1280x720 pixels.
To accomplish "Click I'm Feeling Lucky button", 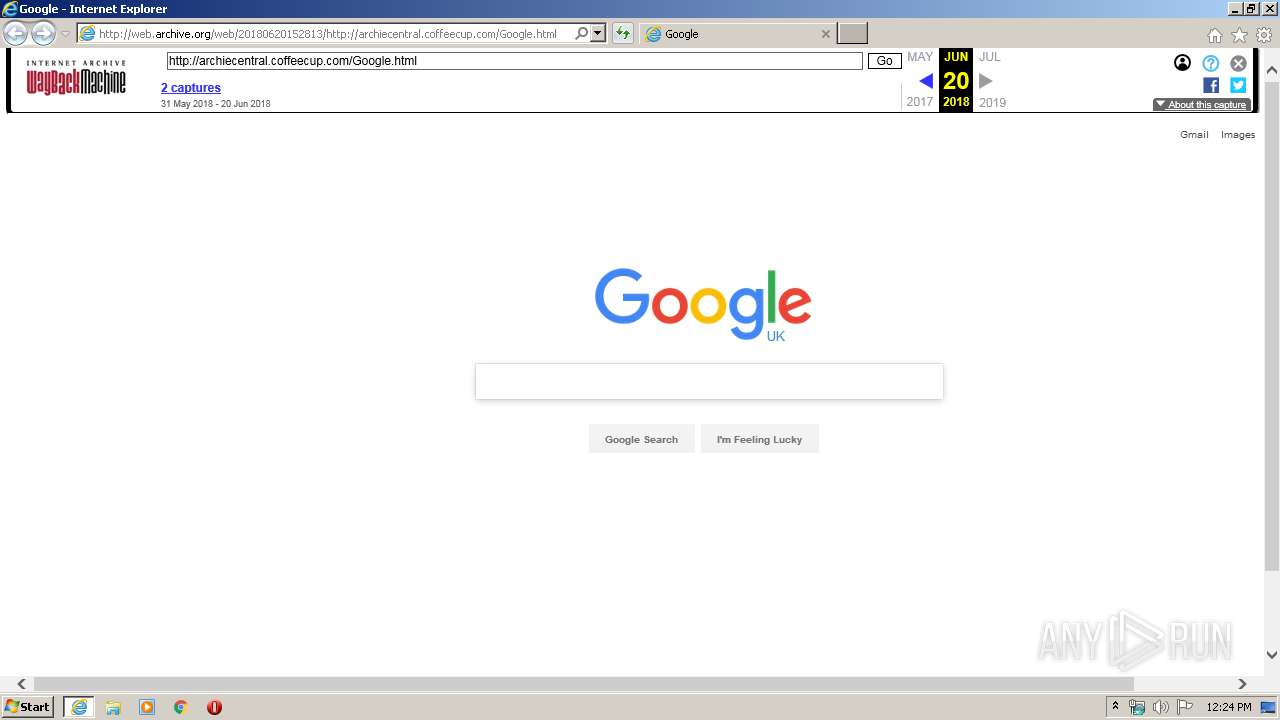I will (759, 439).
